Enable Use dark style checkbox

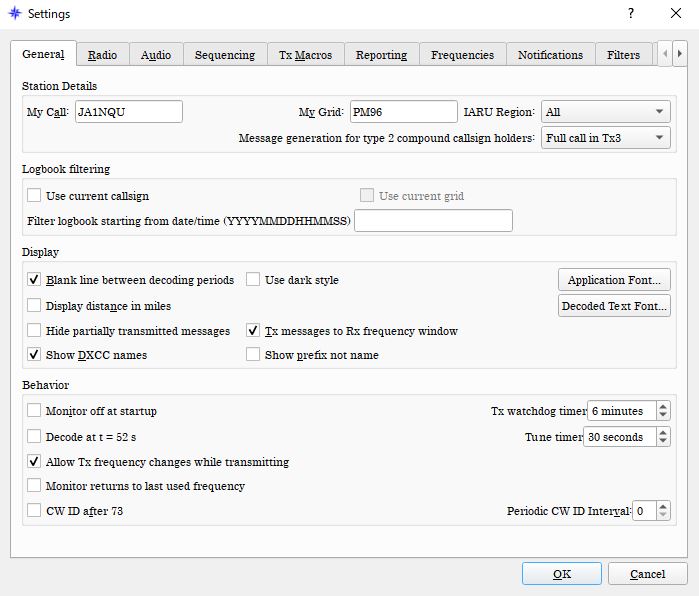point(253,280)
